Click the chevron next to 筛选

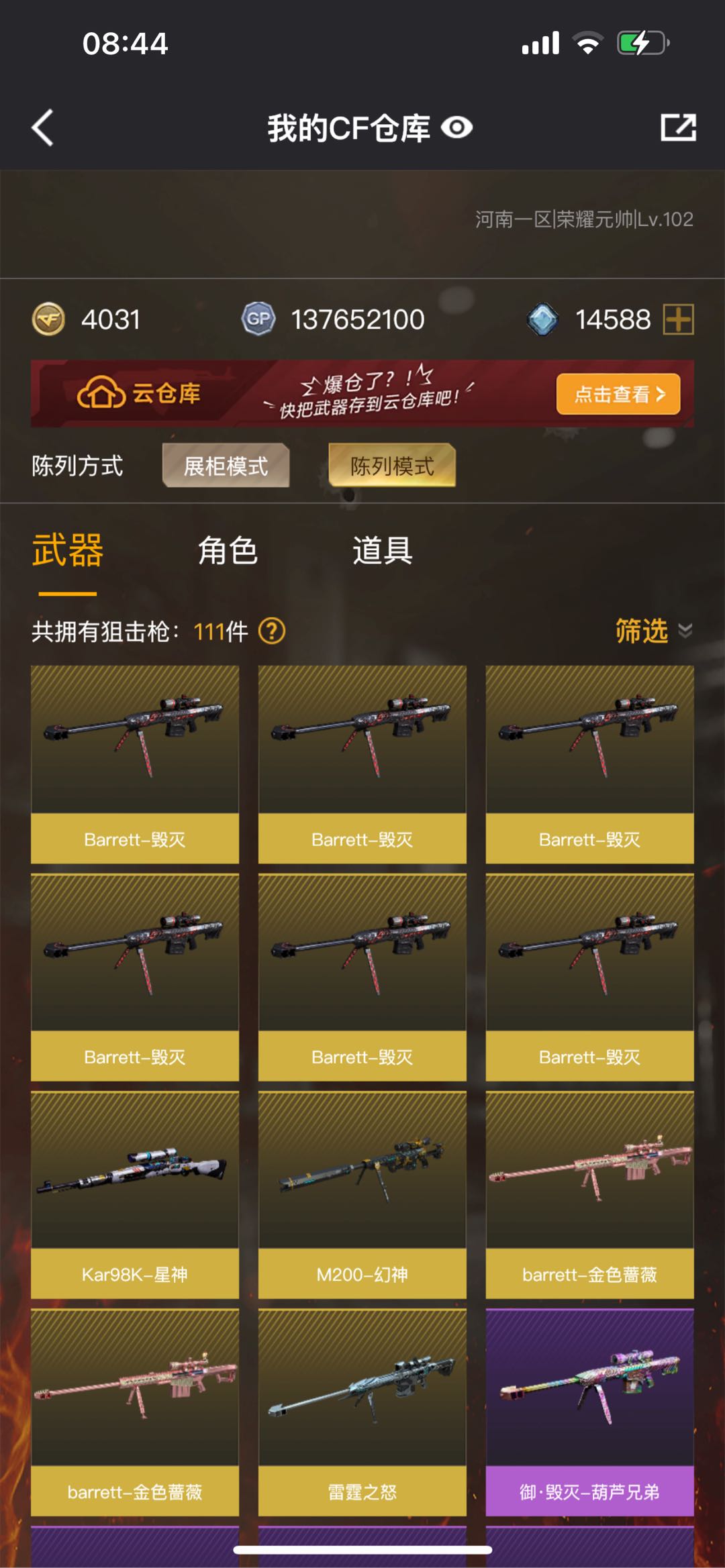685,631
